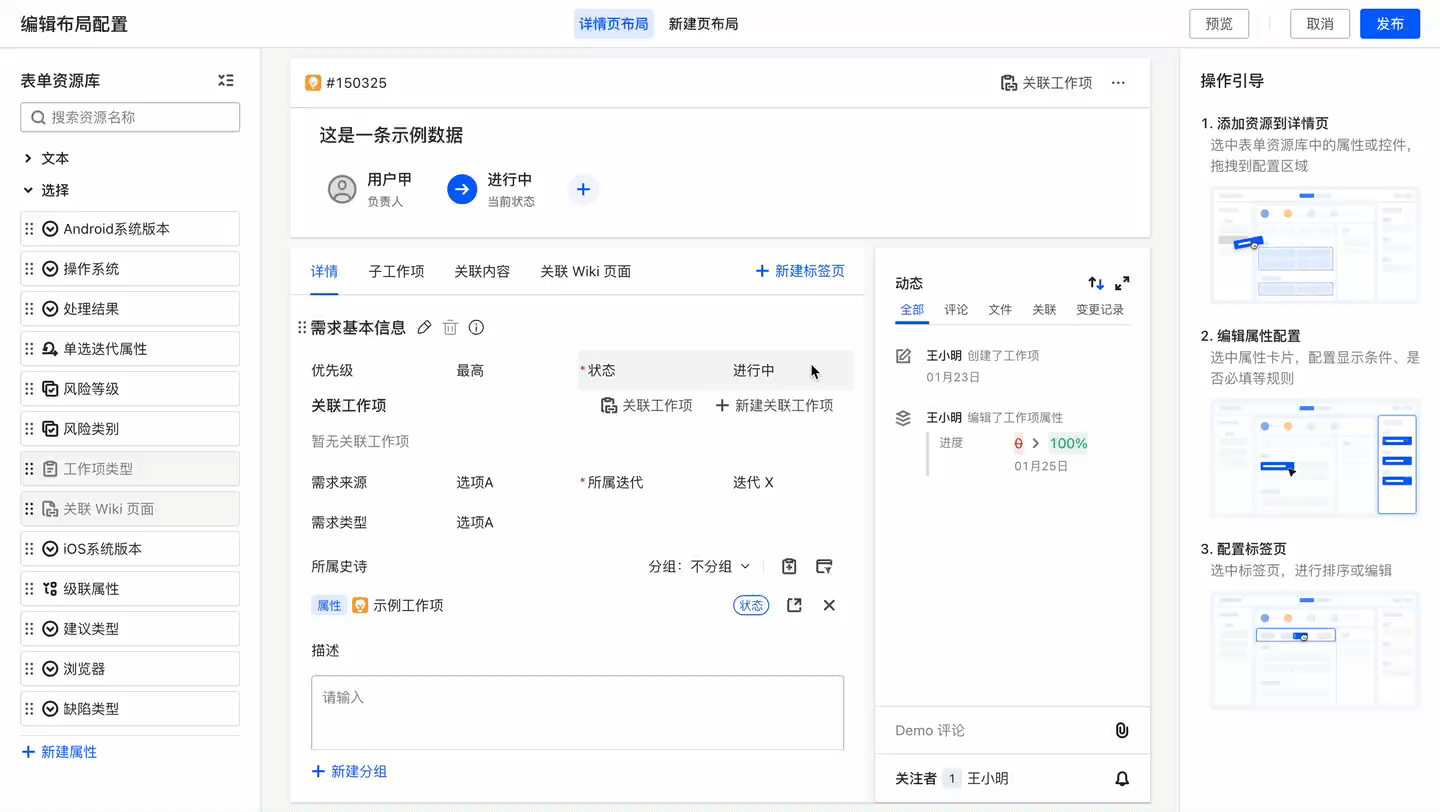Open 示例工作项 external link icon
The width and height of the screenshot is (1440, 812).
pos(794,605)
